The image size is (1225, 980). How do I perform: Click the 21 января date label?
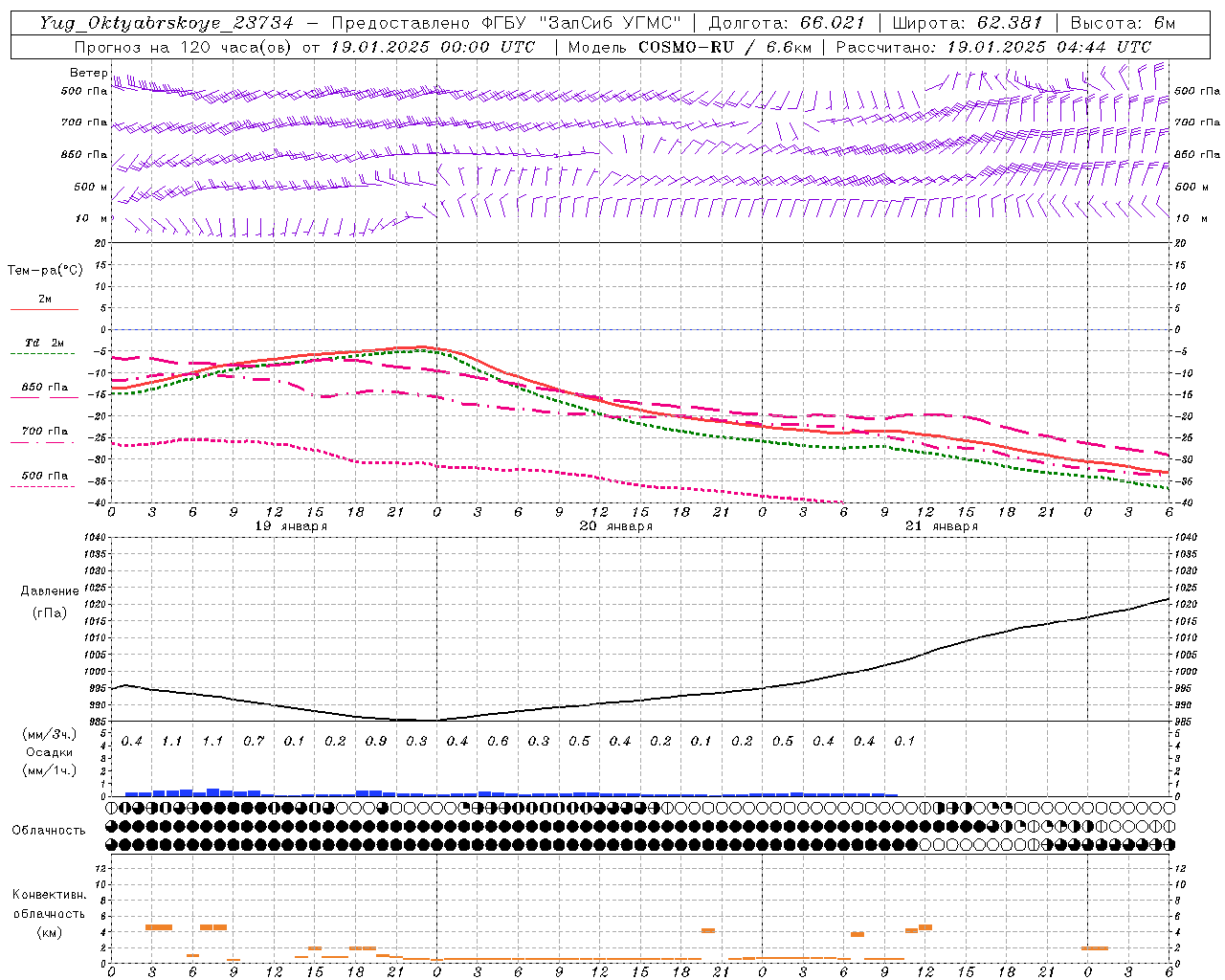[x=942, y=526]
